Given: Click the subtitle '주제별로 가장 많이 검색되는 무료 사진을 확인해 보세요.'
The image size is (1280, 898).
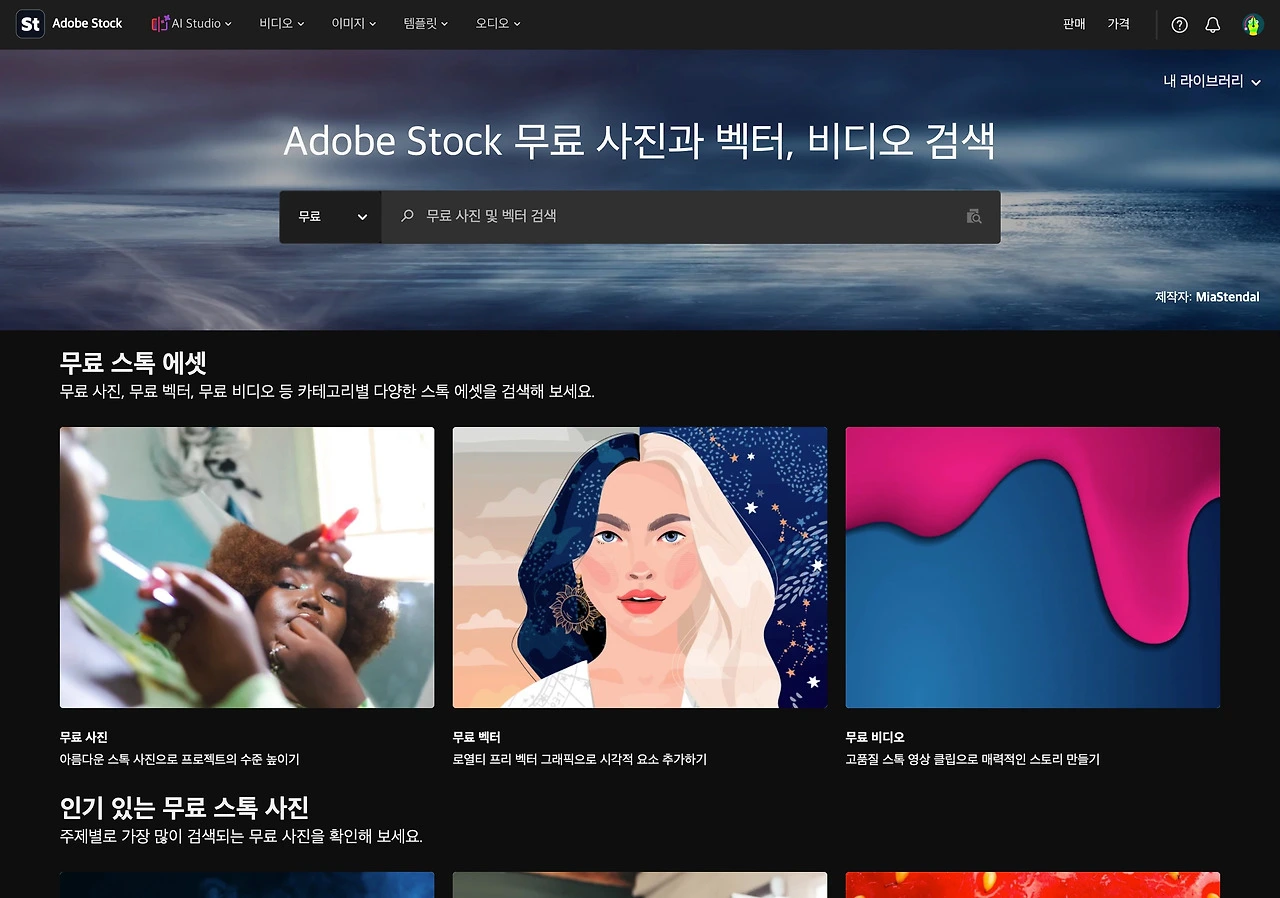Looking at the screenshot, I should coord(241,836).
